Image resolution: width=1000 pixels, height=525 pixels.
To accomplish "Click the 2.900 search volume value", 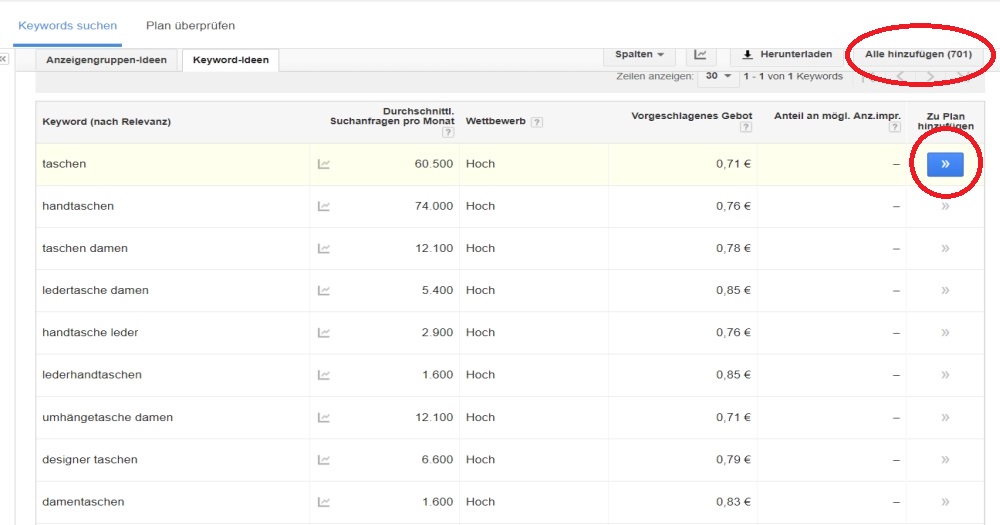I will coord(437,332).
